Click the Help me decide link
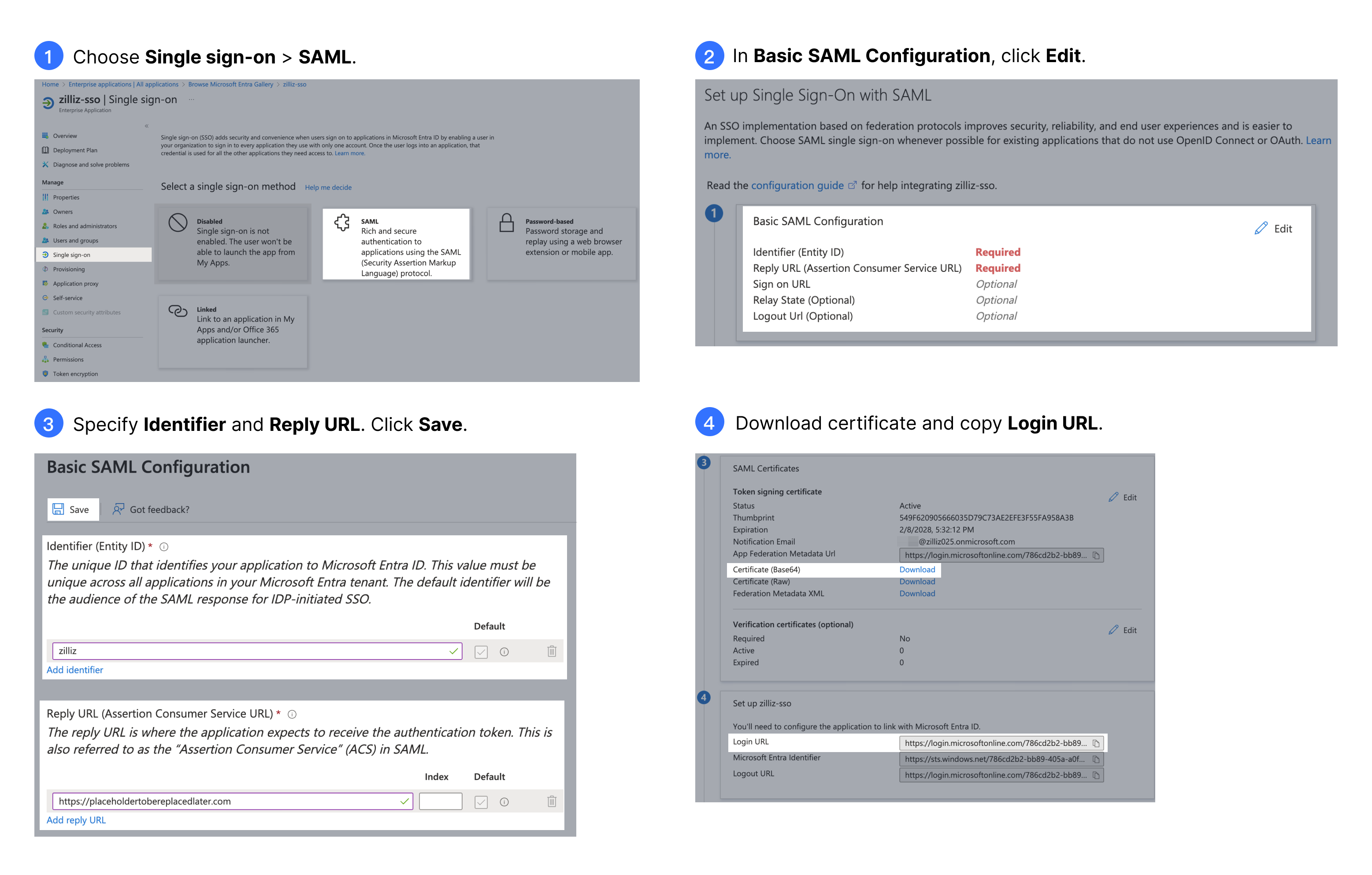The width and height of the screenshot is (1372, 875). coord(328,187)
